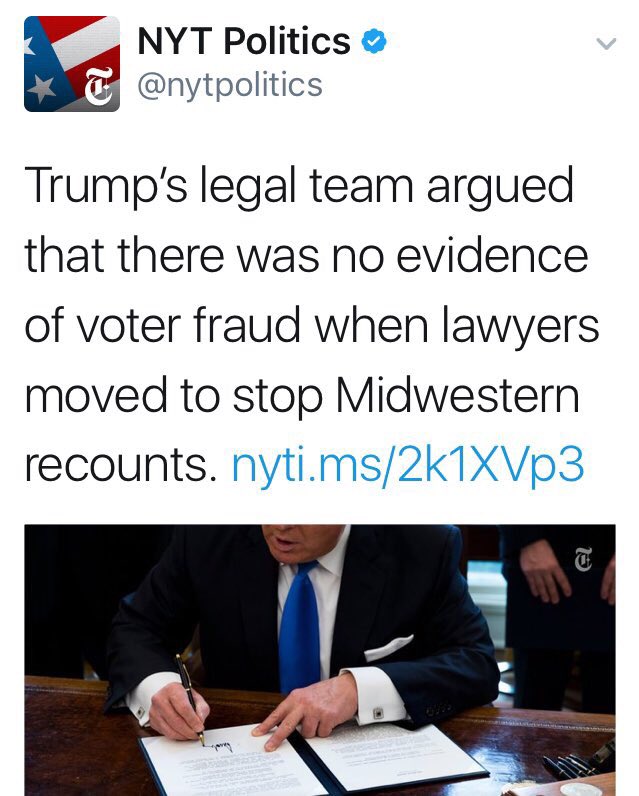Click the blue verified checkmark badge
This screenshot has width=639, height=796.
click(374, 42)
